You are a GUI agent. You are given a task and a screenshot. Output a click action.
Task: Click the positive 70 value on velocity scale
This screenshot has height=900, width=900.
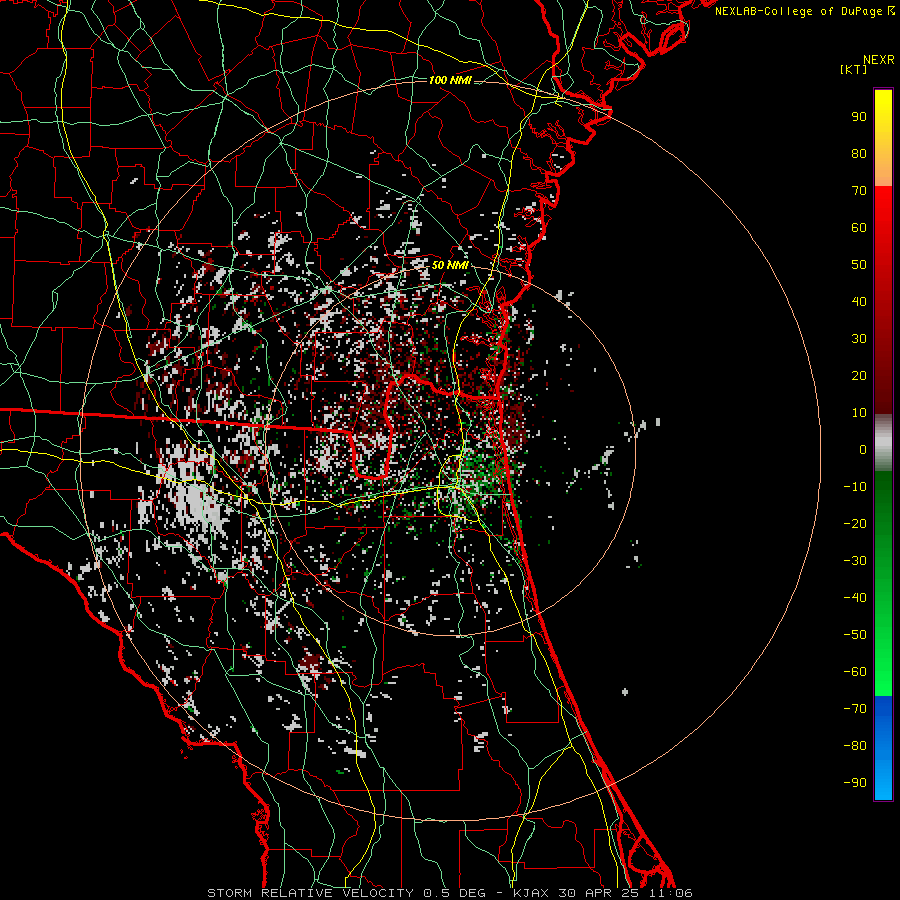tap(859, 191)
